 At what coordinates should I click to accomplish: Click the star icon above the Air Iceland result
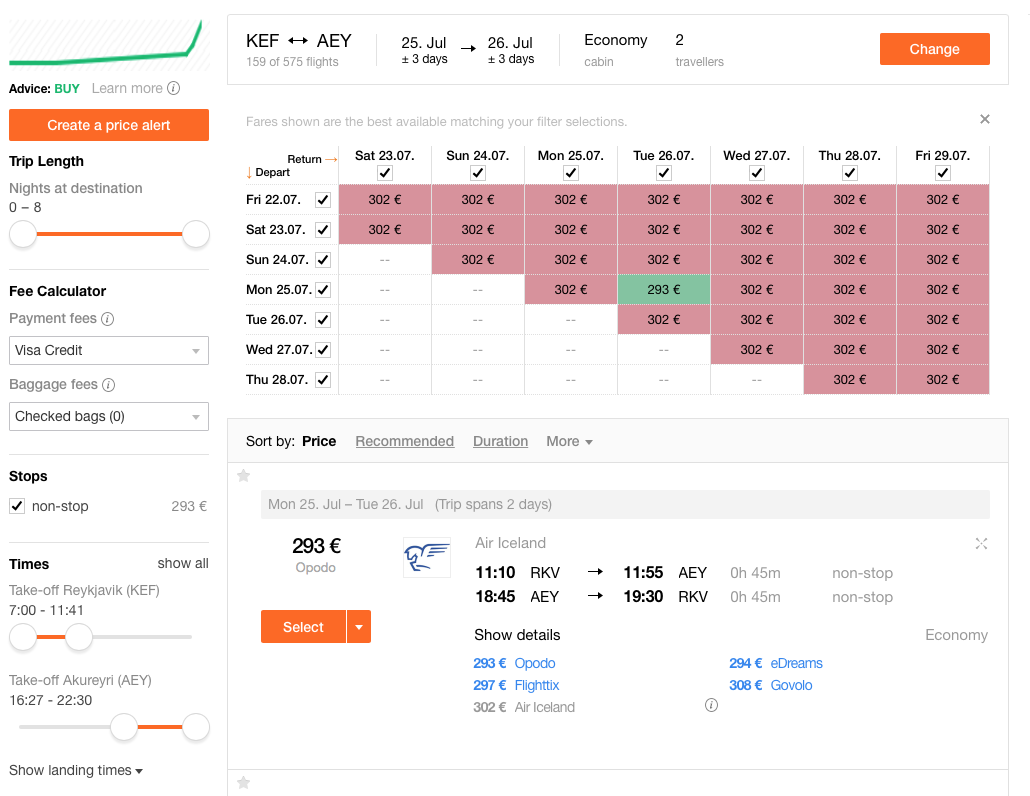click(x=243, y=476)
